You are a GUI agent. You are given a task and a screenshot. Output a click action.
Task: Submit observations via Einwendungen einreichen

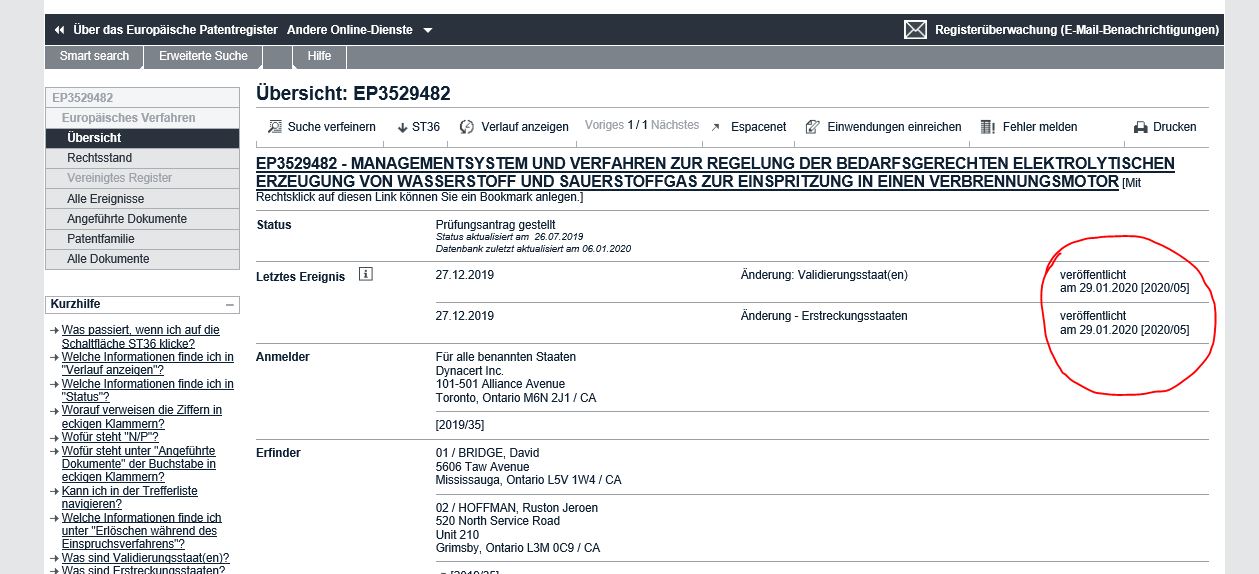[894, 127]
